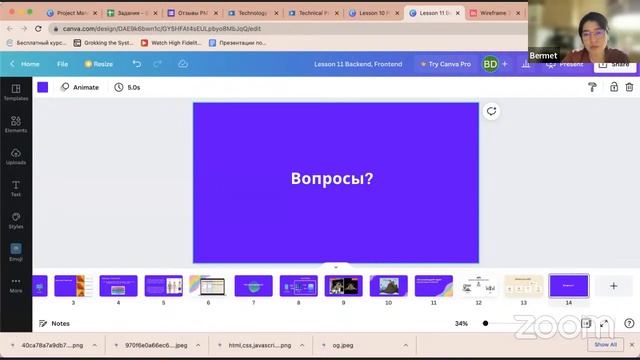The image size is (640, 360).
Task: Select slide 12 thumbnail
Action: click(x=478, y=286)
